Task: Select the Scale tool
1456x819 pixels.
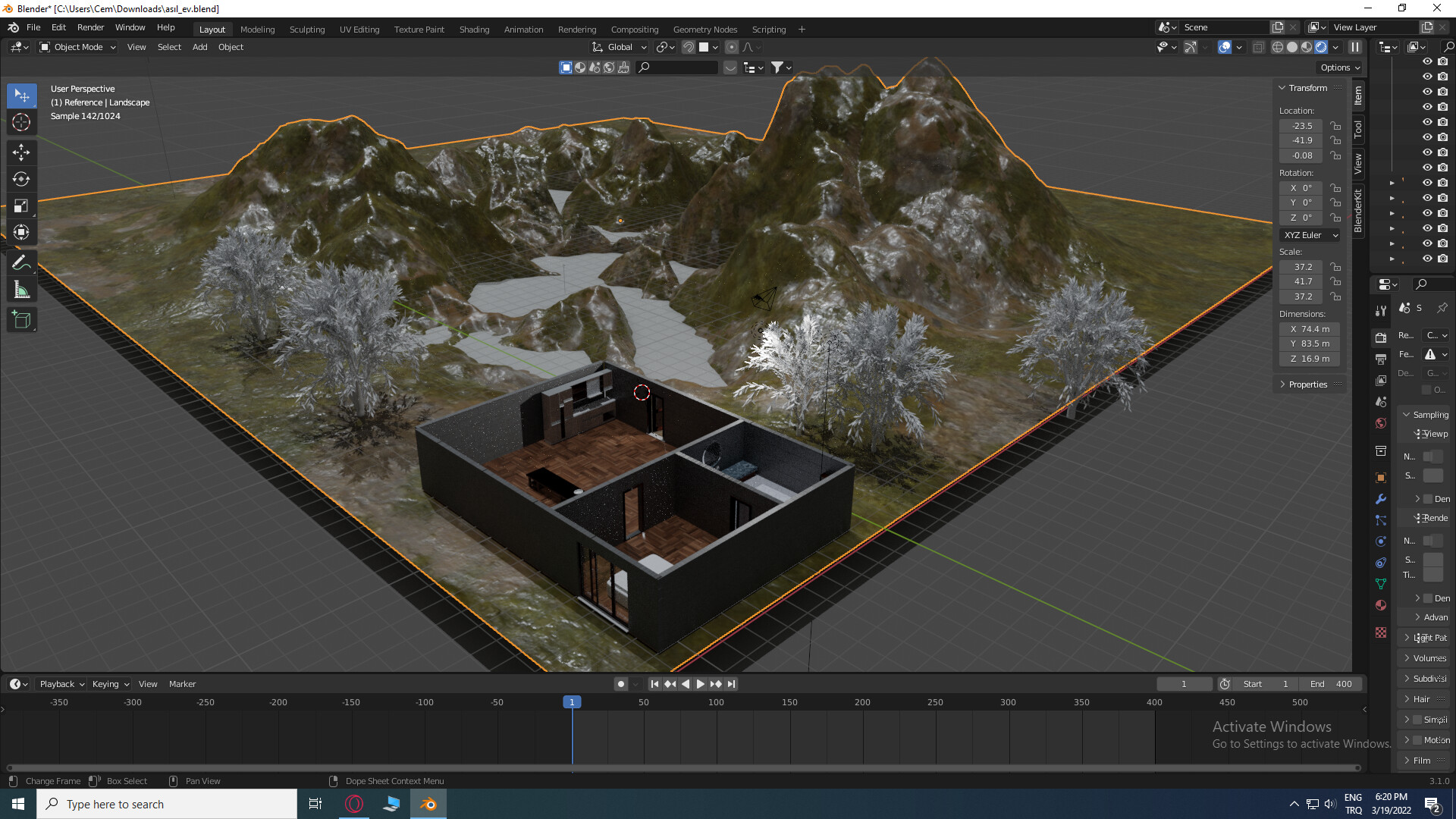Action: coord(21,206)
